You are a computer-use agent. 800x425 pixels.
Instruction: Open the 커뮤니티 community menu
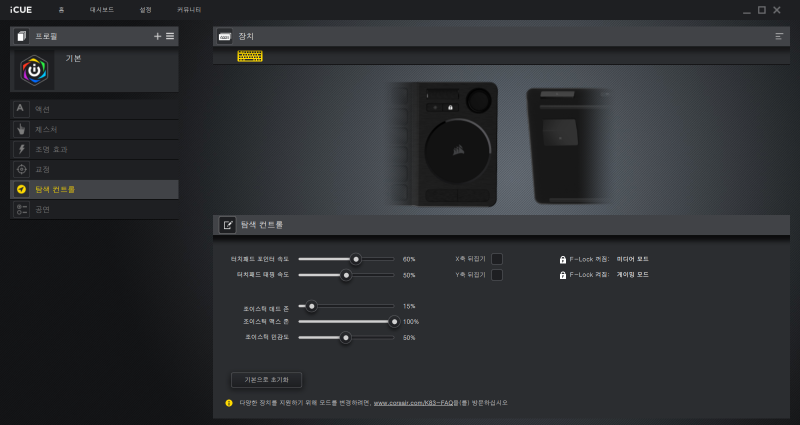189,10
